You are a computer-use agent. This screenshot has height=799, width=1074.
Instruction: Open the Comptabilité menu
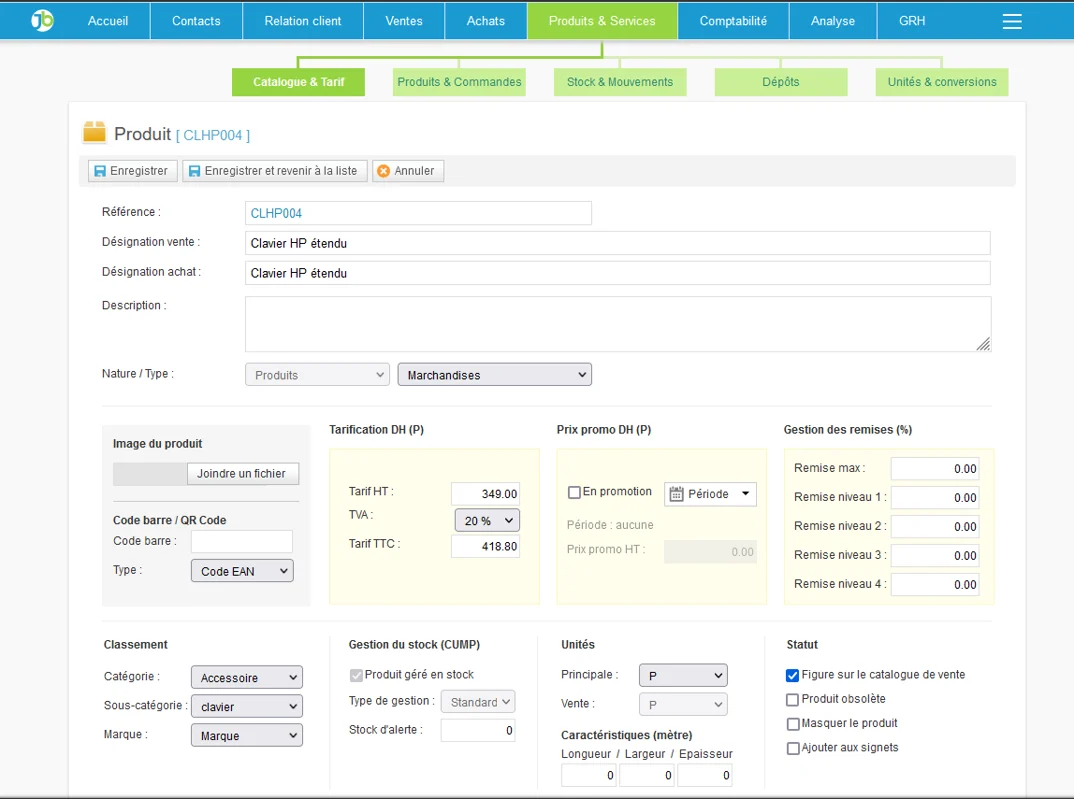pyautogui.click(x=733, y=21)
